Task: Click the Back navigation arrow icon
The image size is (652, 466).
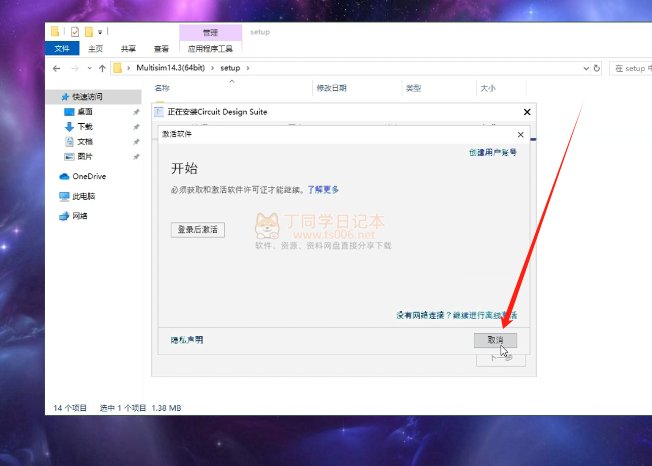Action: coord(56,68)
